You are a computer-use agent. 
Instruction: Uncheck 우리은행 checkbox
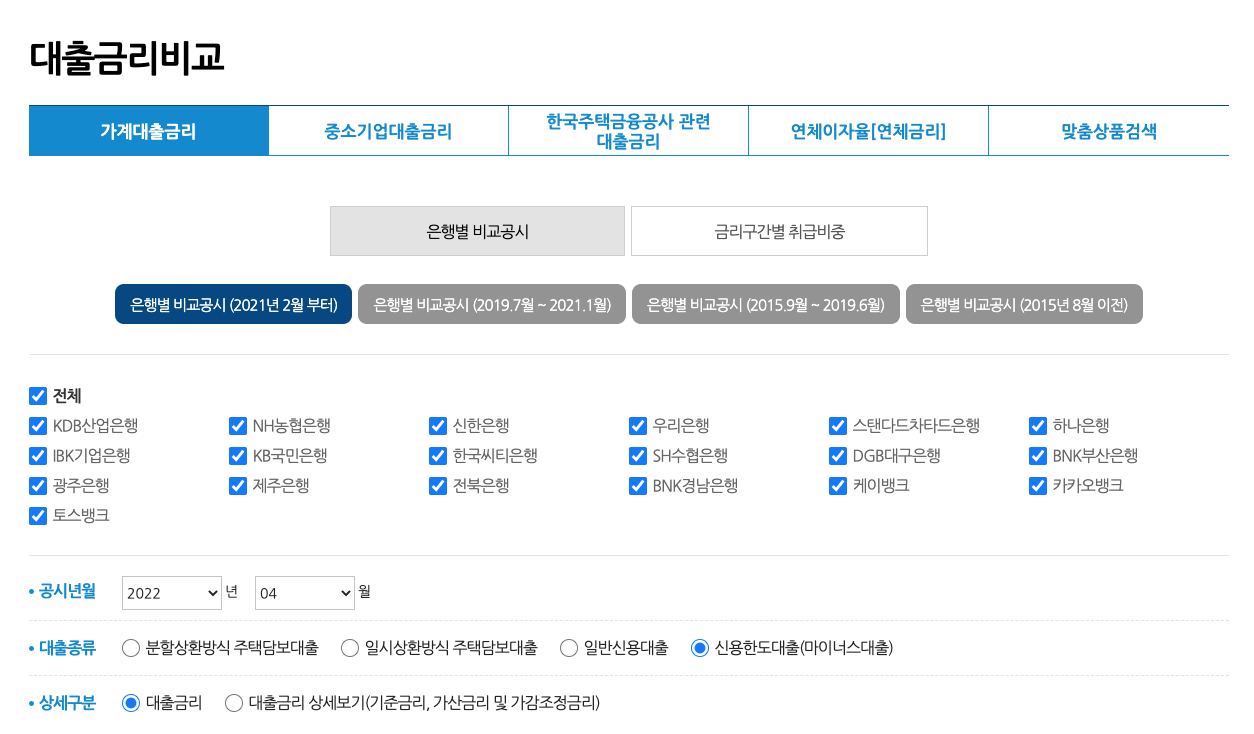638,426
